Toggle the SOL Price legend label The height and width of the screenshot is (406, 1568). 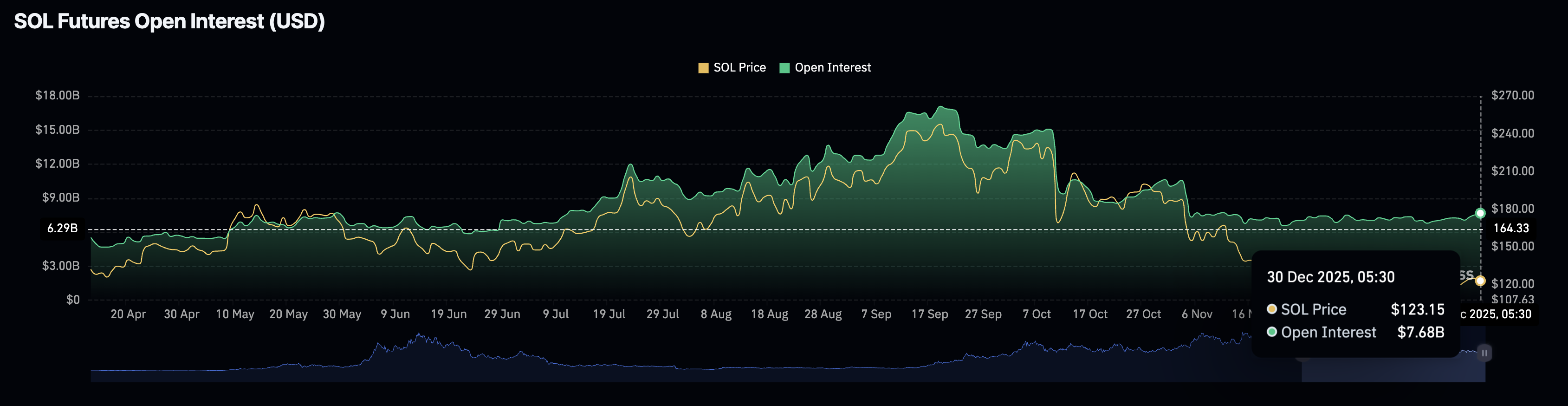point(739,68)
